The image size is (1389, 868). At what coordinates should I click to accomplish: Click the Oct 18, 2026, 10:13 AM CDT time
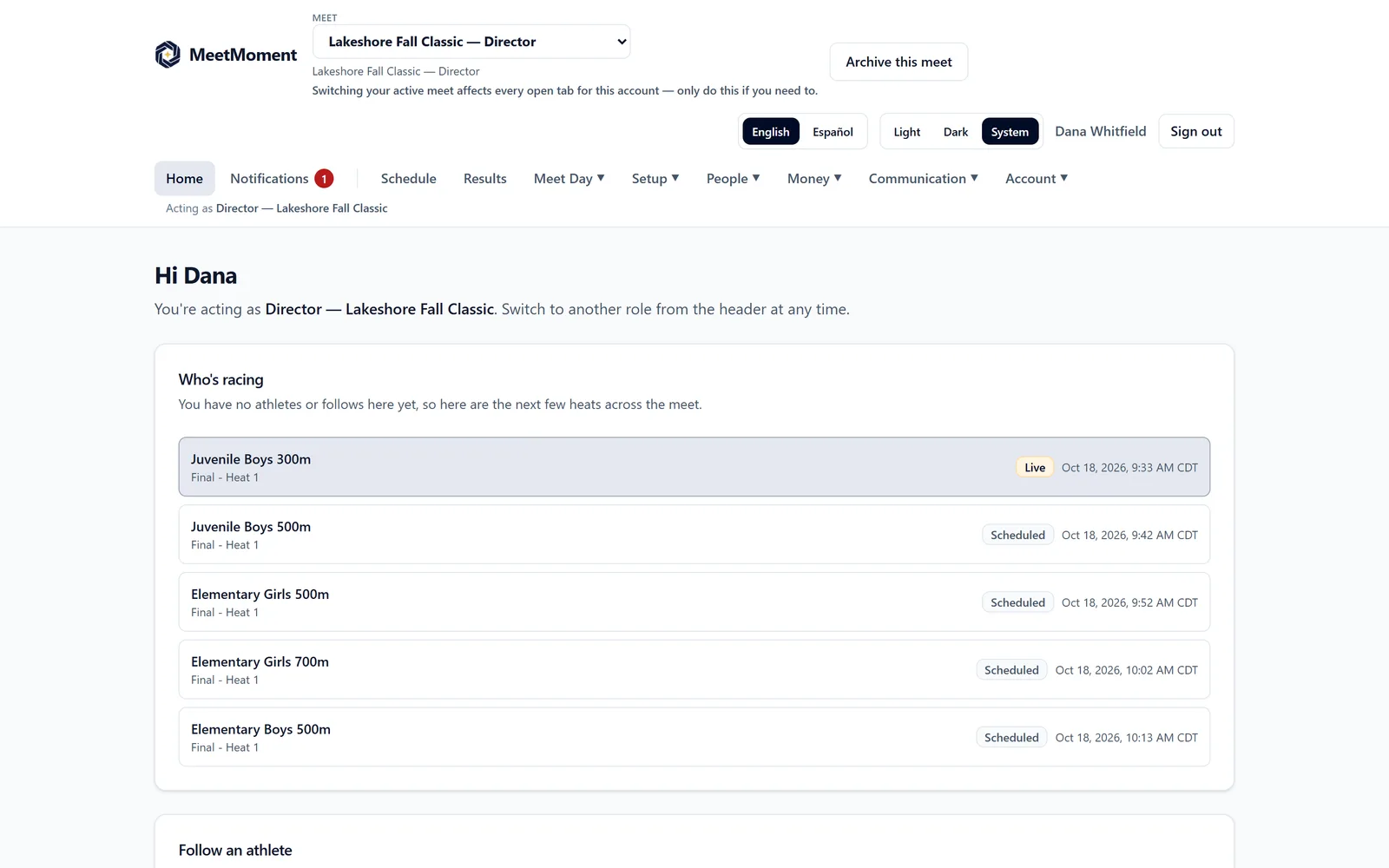pyautogui.click(x=1127, y=738)
